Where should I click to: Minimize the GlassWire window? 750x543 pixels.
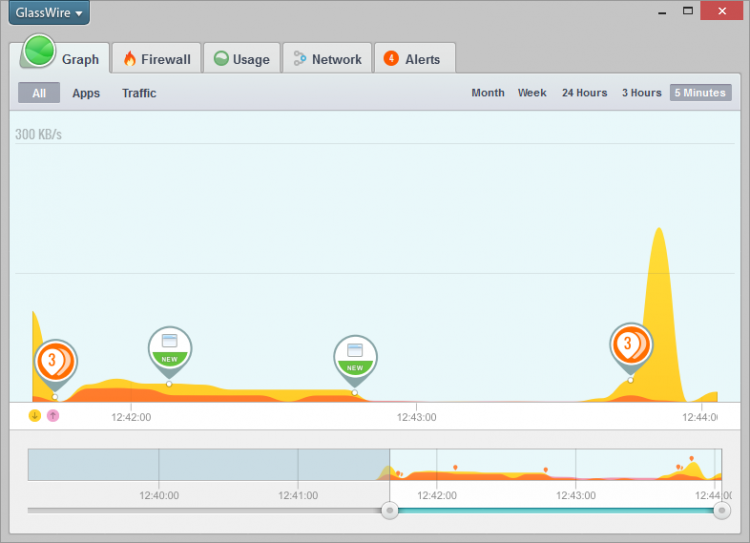pos(662,13)
